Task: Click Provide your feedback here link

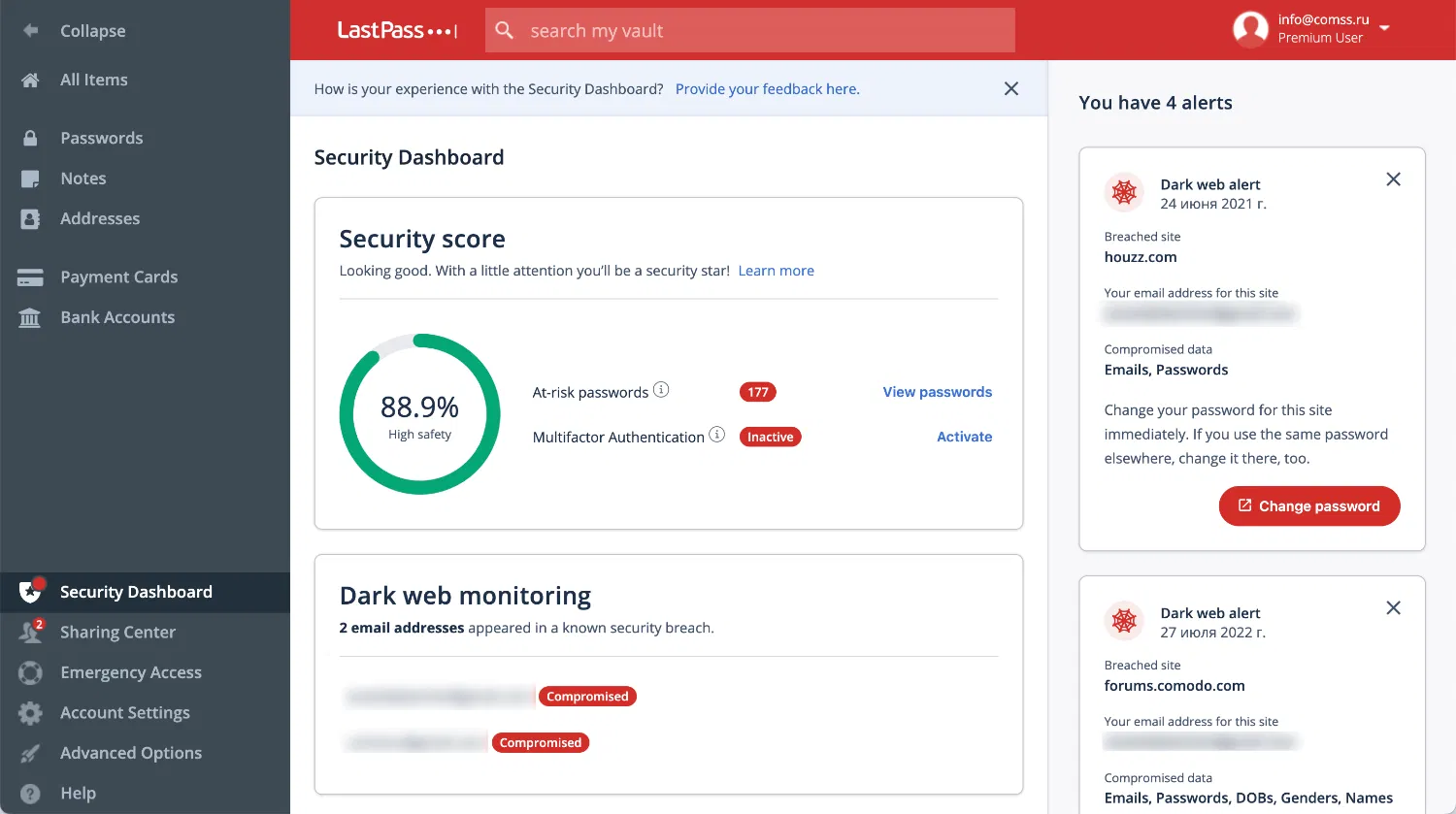Action: [767, 89]
